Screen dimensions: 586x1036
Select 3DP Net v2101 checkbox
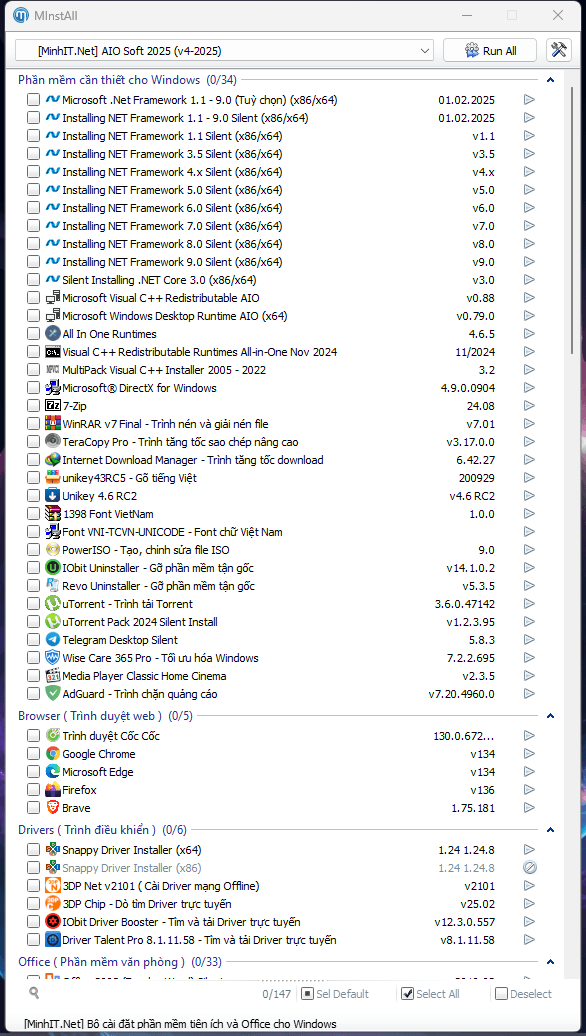coord(33,885)
